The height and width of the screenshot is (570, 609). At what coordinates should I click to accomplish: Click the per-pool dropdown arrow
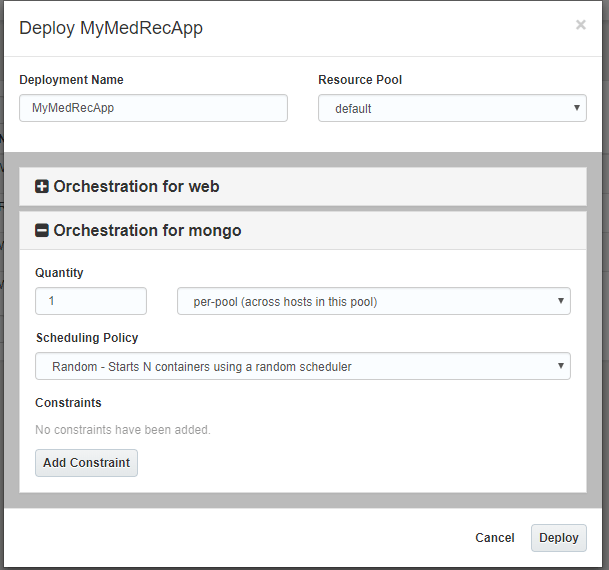(561, 301)
